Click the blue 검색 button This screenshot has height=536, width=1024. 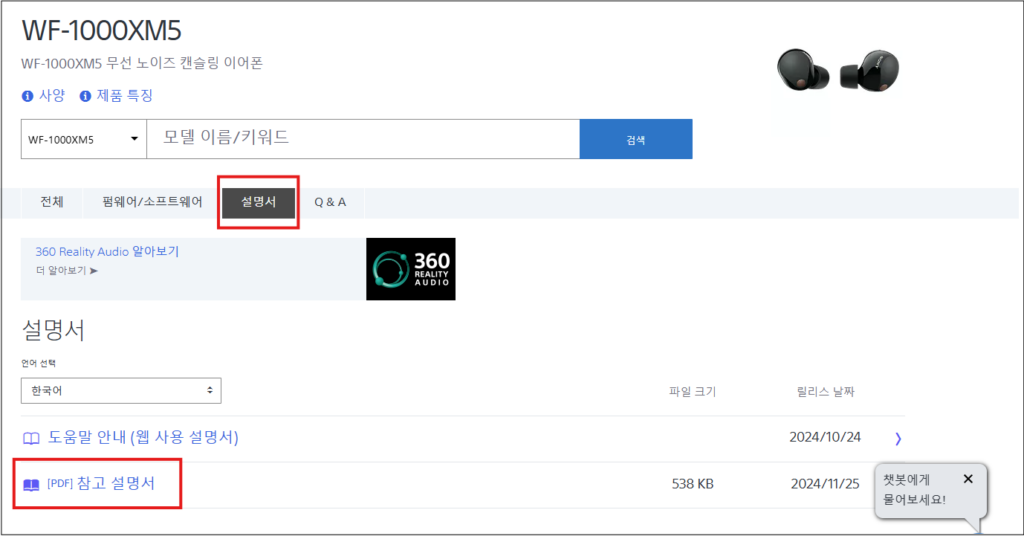coord(636,139)
